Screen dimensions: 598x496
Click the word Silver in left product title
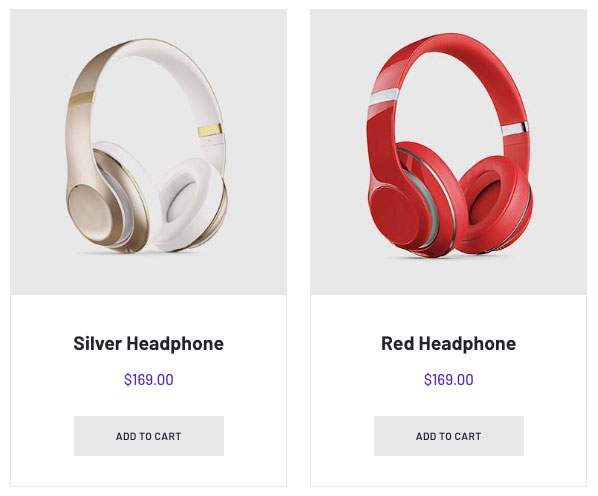click(x=97, y=343)
